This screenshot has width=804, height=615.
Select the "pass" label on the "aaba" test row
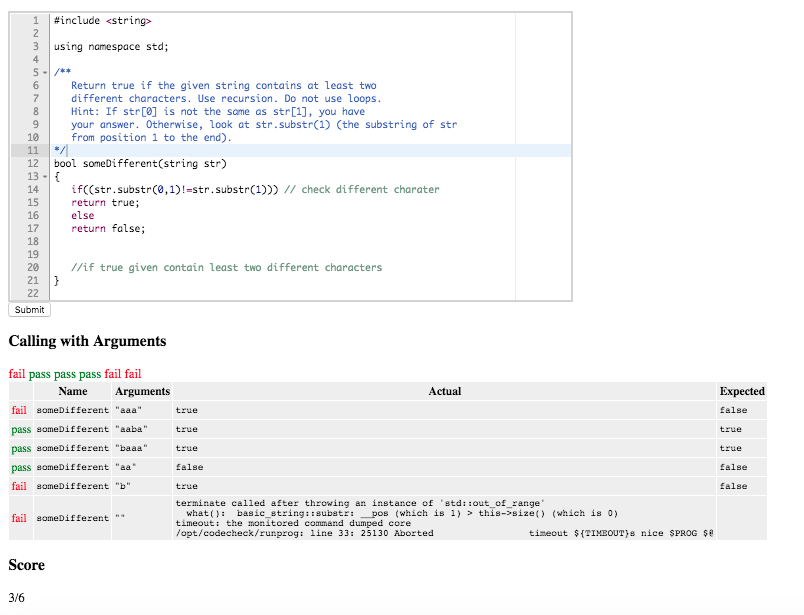click(20, 429)
